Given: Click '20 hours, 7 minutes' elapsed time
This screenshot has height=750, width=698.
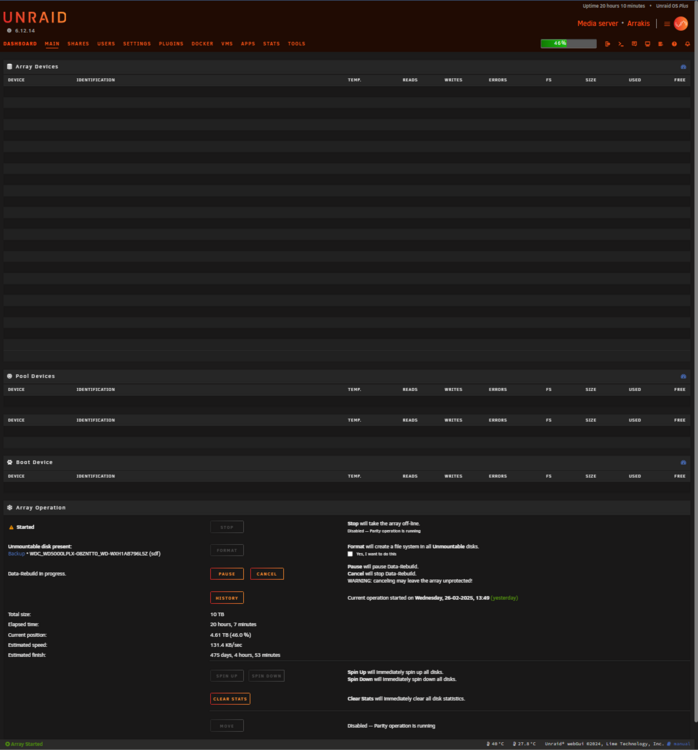Looking at the screenshot, I should [233, 625].
